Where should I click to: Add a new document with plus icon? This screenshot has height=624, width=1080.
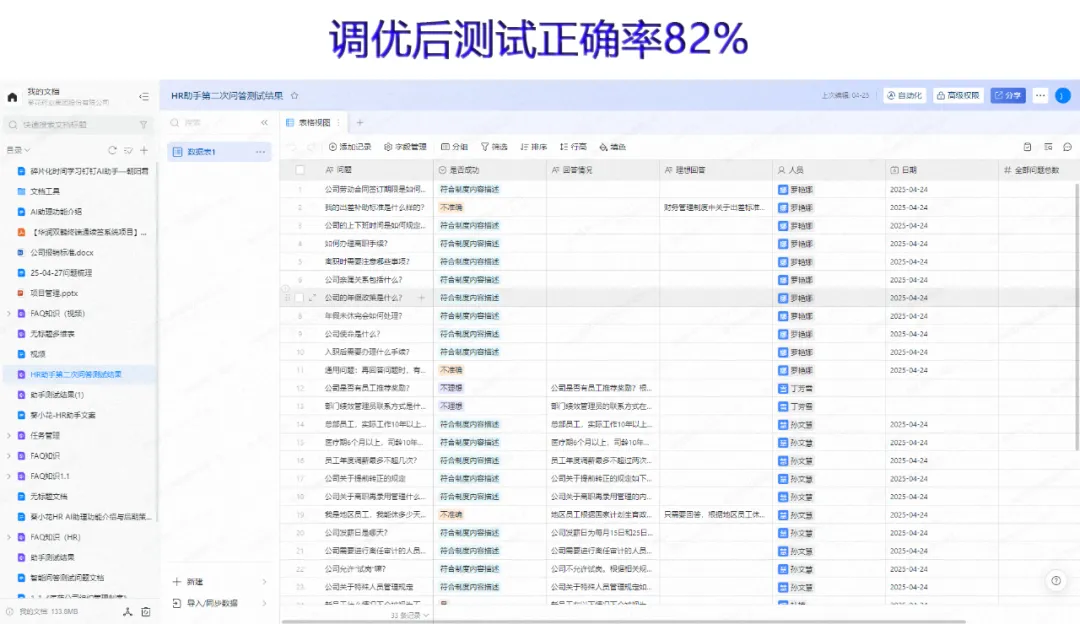144,149
